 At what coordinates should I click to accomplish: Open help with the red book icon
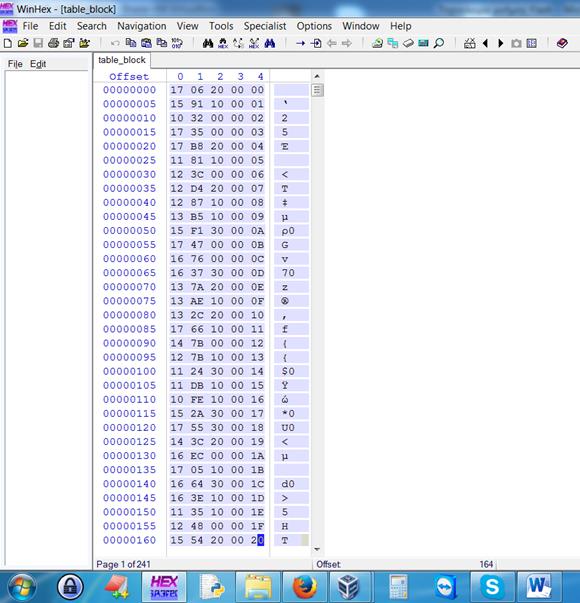[562, 43]
